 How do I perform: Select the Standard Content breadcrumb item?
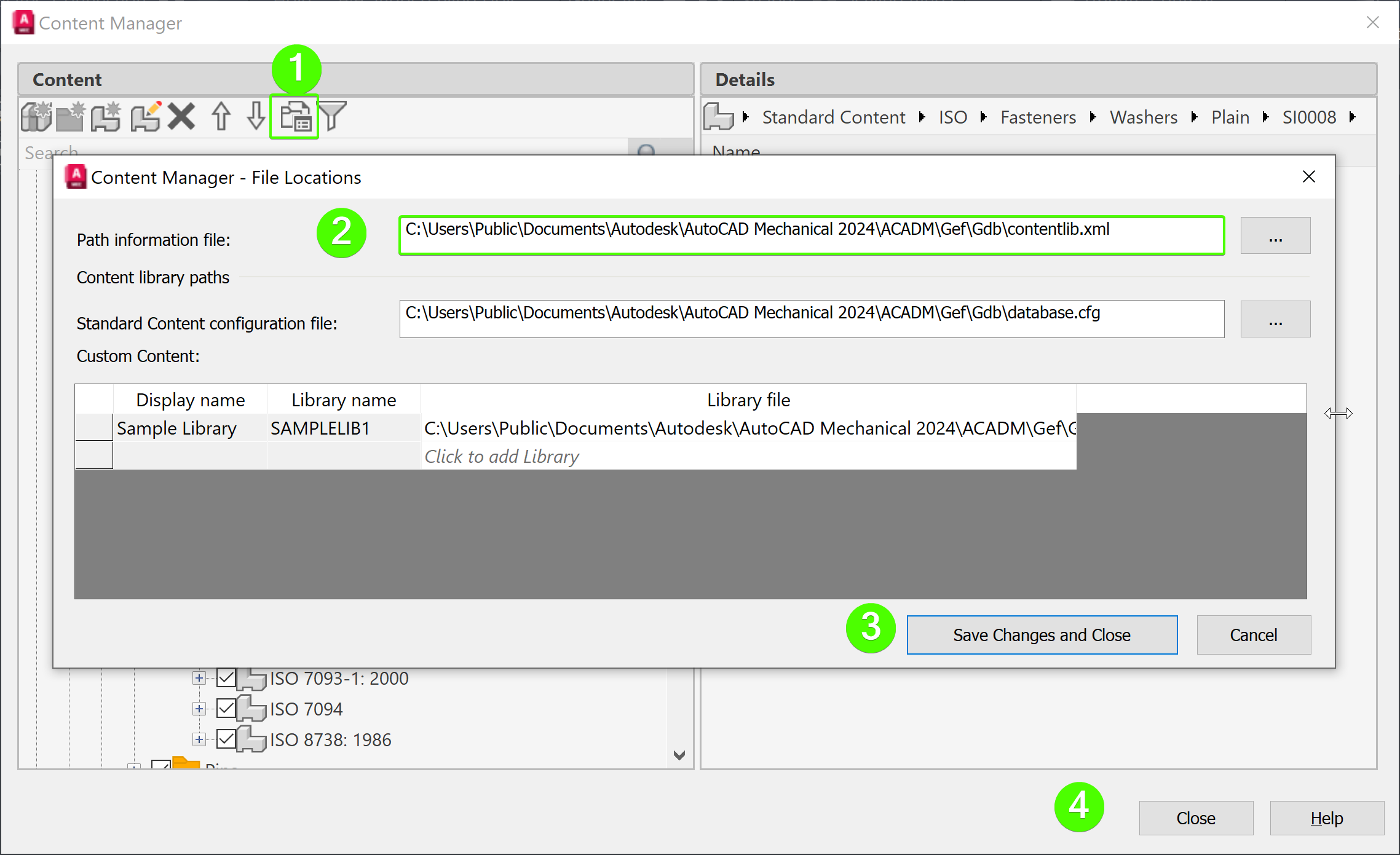(833, 117)
